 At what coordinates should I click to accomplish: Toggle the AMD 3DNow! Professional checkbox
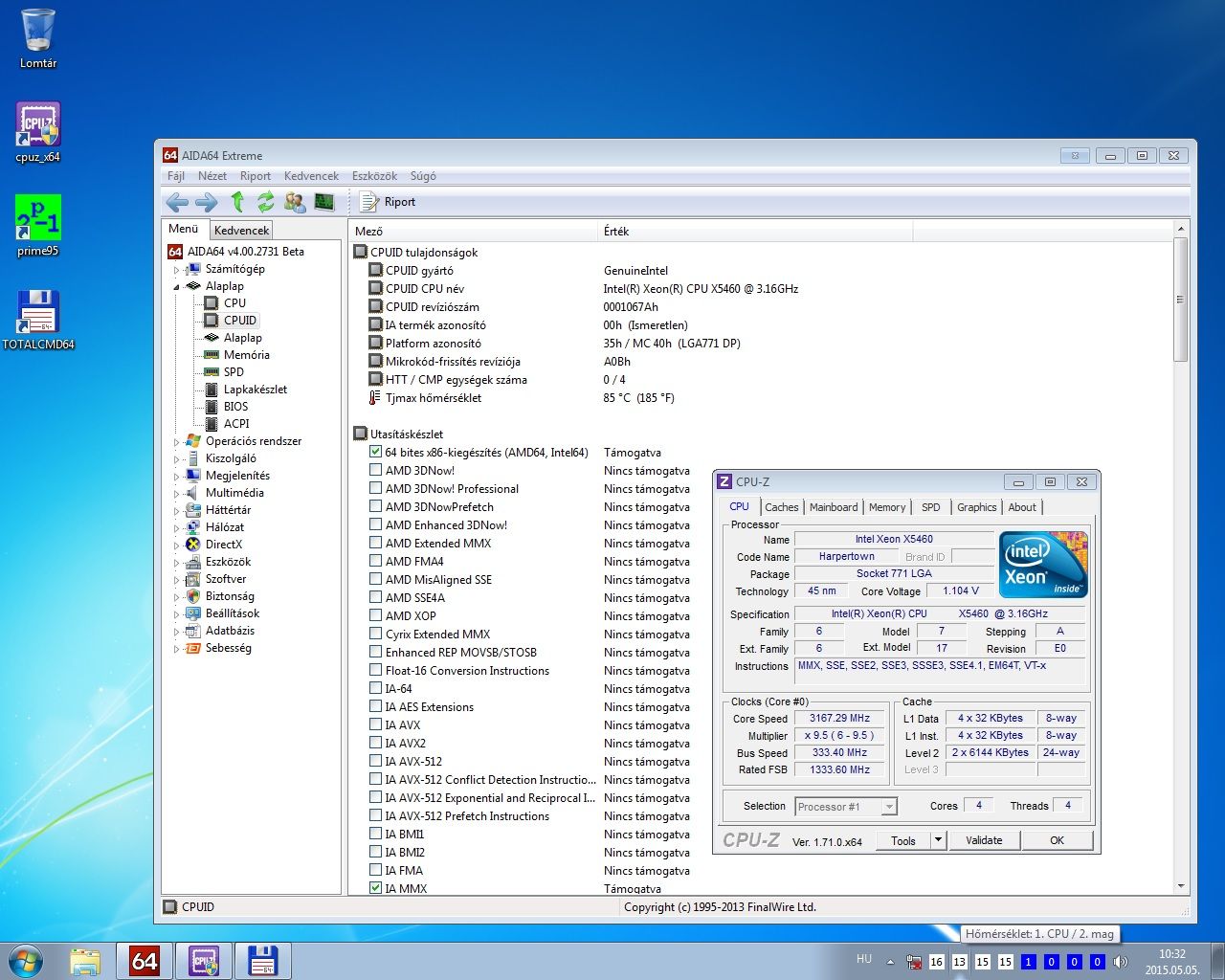pyautogui.click(x=376, y=488)
